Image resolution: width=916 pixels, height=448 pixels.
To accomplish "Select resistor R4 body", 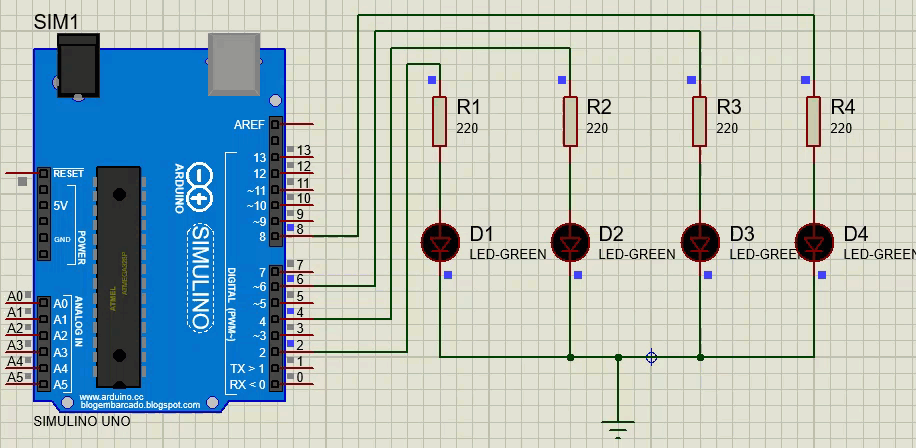I will pyautogui.click(x=814, y=121).
